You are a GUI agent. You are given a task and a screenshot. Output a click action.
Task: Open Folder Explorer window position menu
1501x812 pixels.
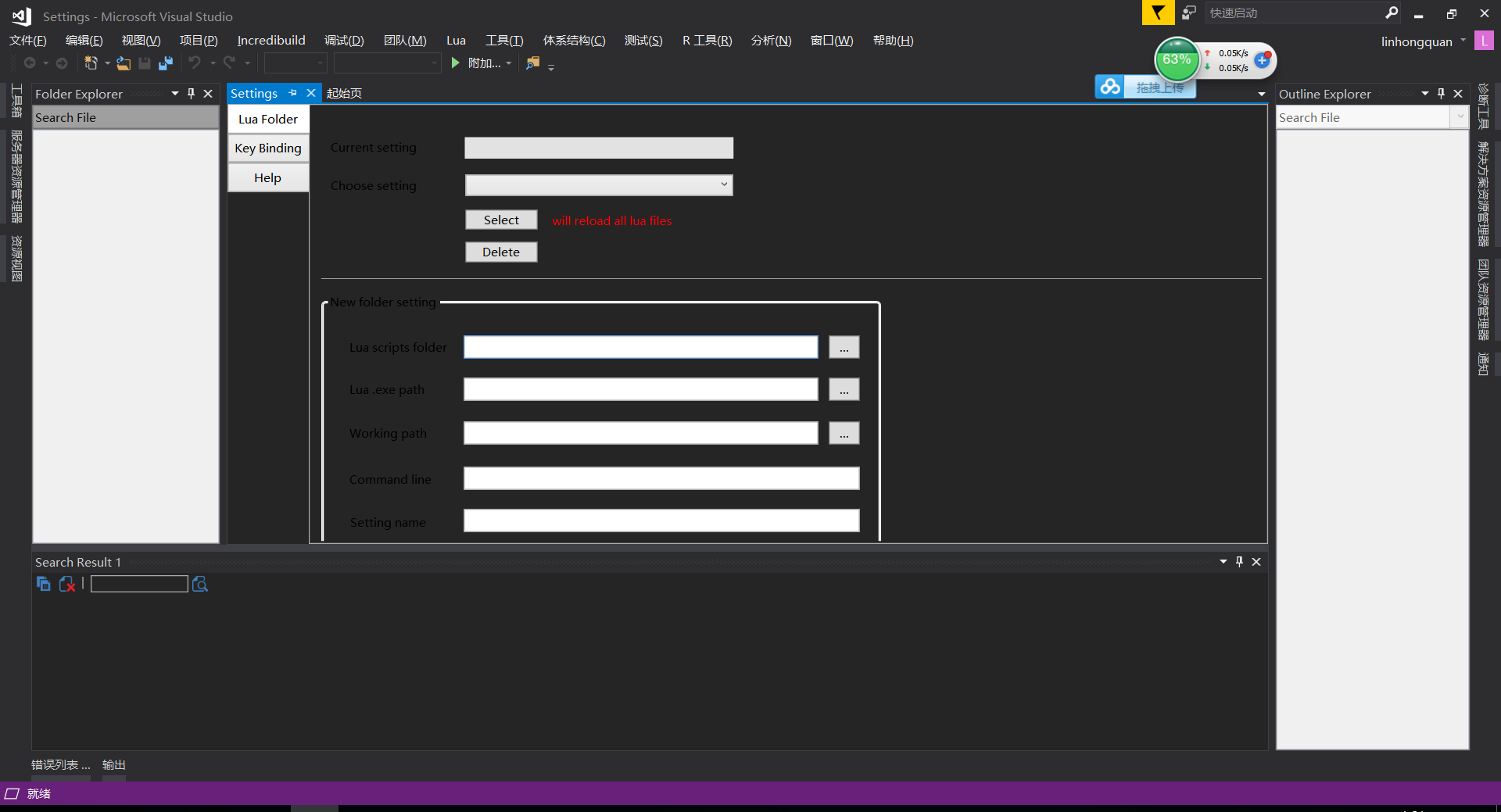point(175,94)
